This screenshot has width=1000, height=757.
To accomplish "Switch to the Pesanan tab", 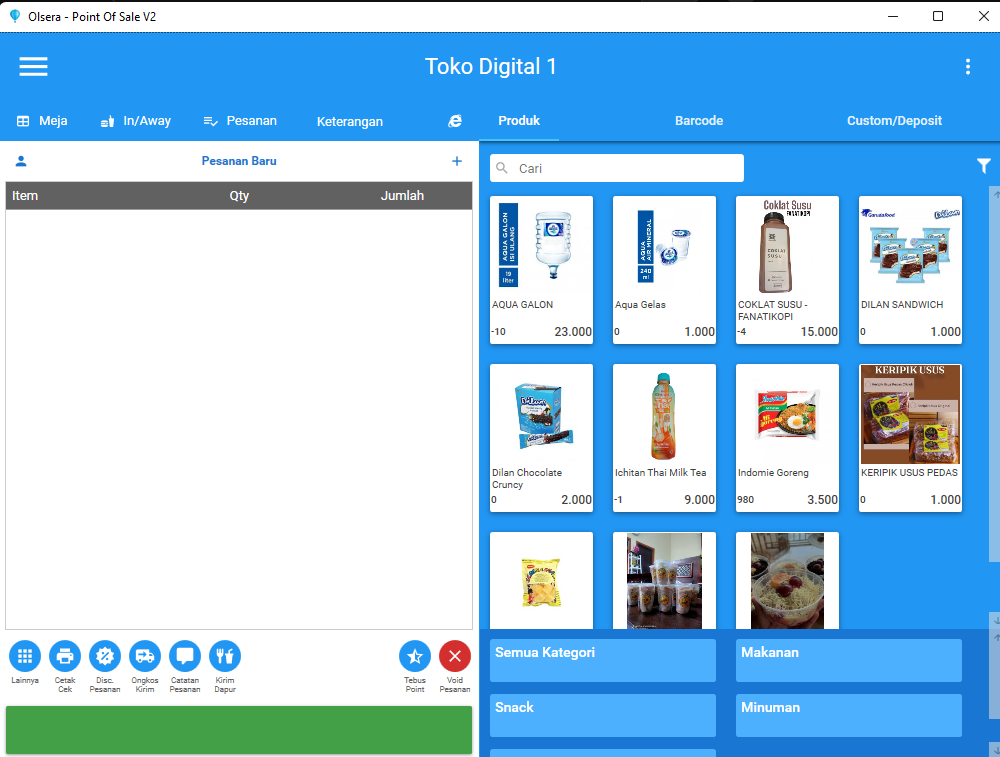I will coord(240,121).
